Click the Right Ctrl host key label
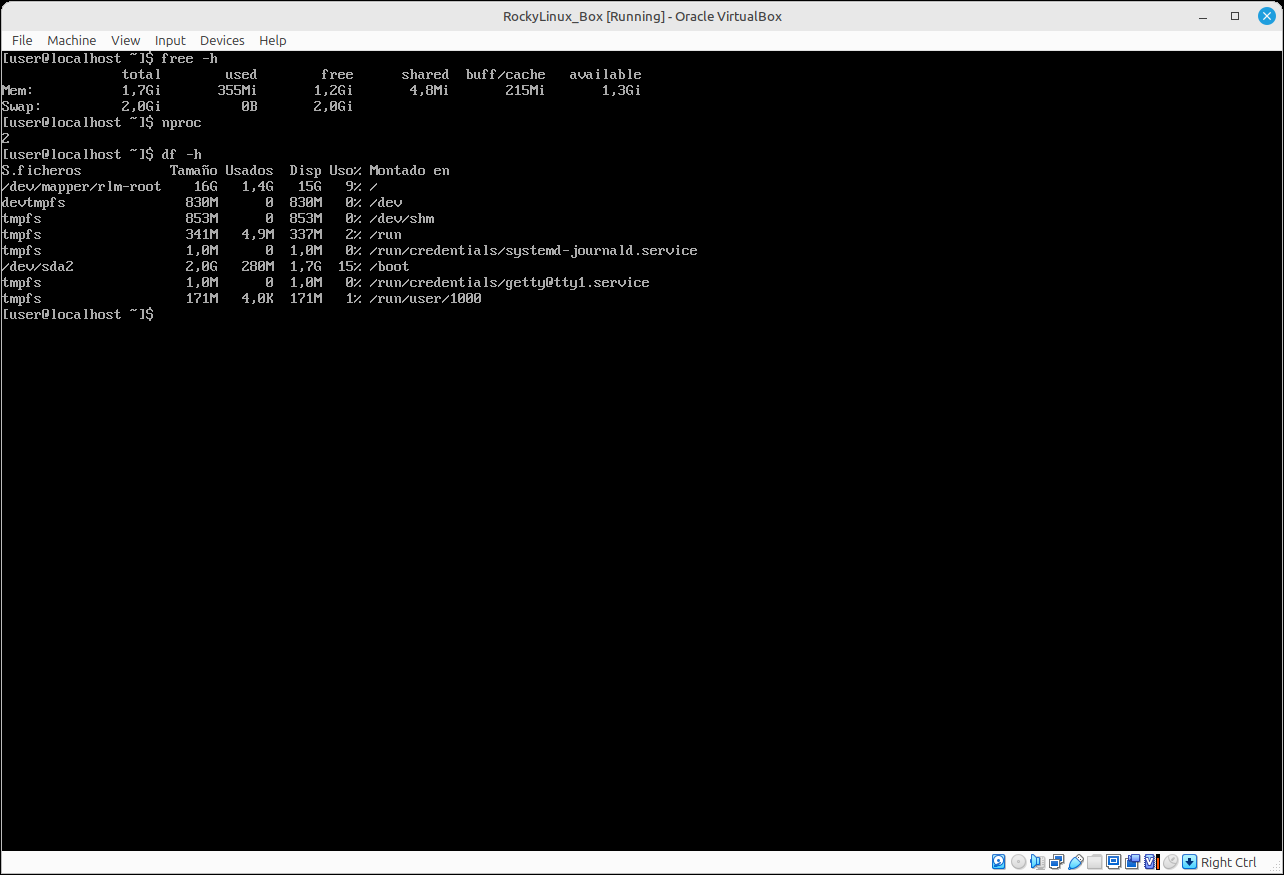1284x875 pixels. pyautogui.click(x=1229, y=862)
